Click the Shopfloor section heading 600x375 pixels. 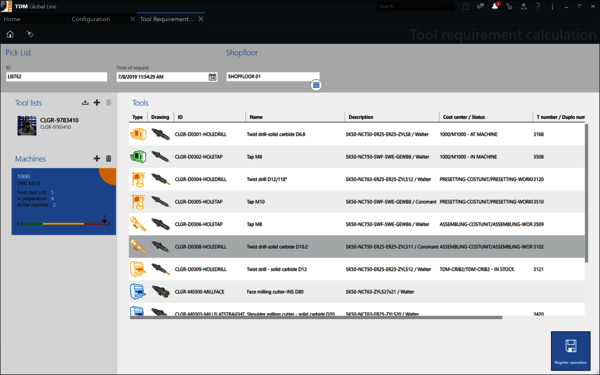[242, 53]
